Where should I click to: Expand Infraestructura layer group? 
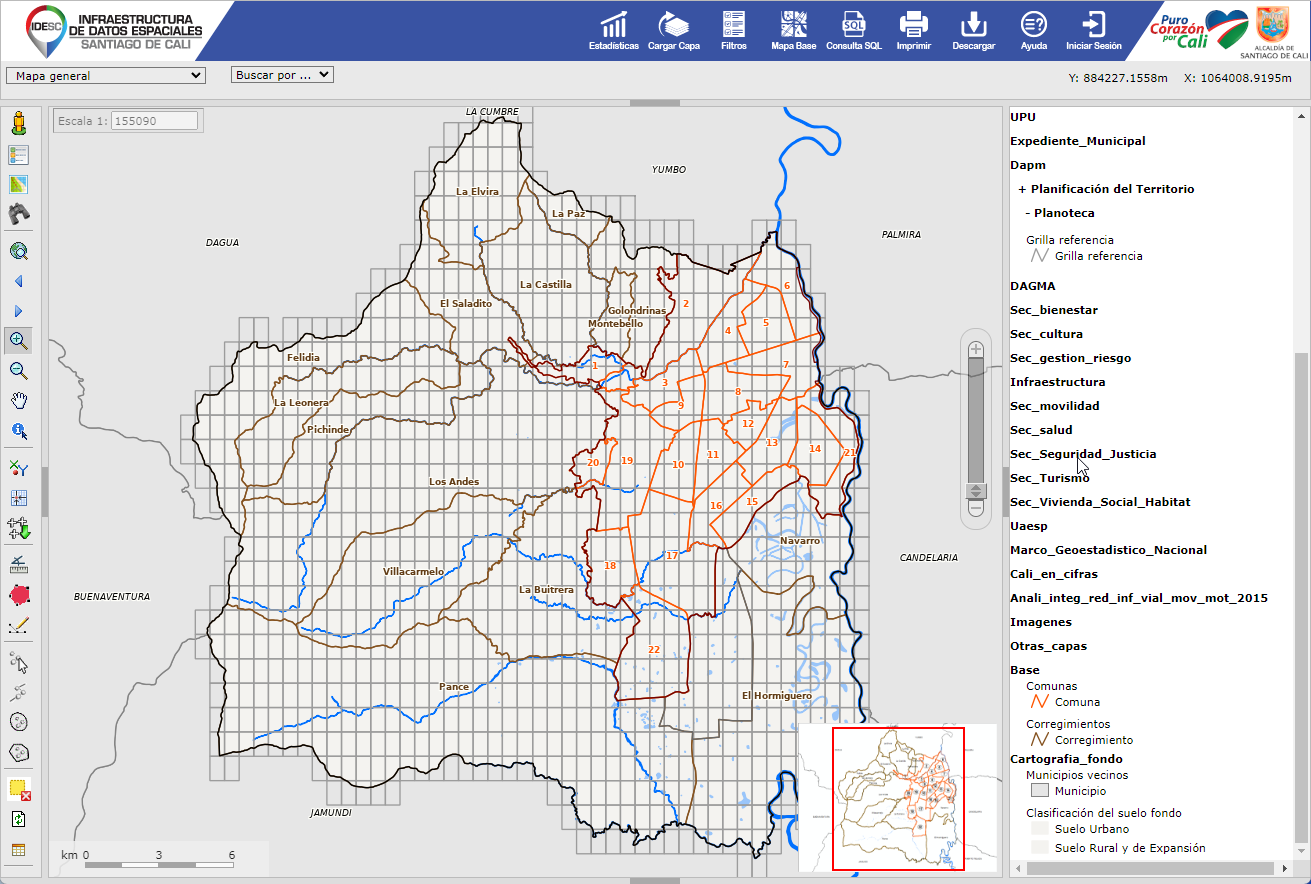(x=1058, y=382)
